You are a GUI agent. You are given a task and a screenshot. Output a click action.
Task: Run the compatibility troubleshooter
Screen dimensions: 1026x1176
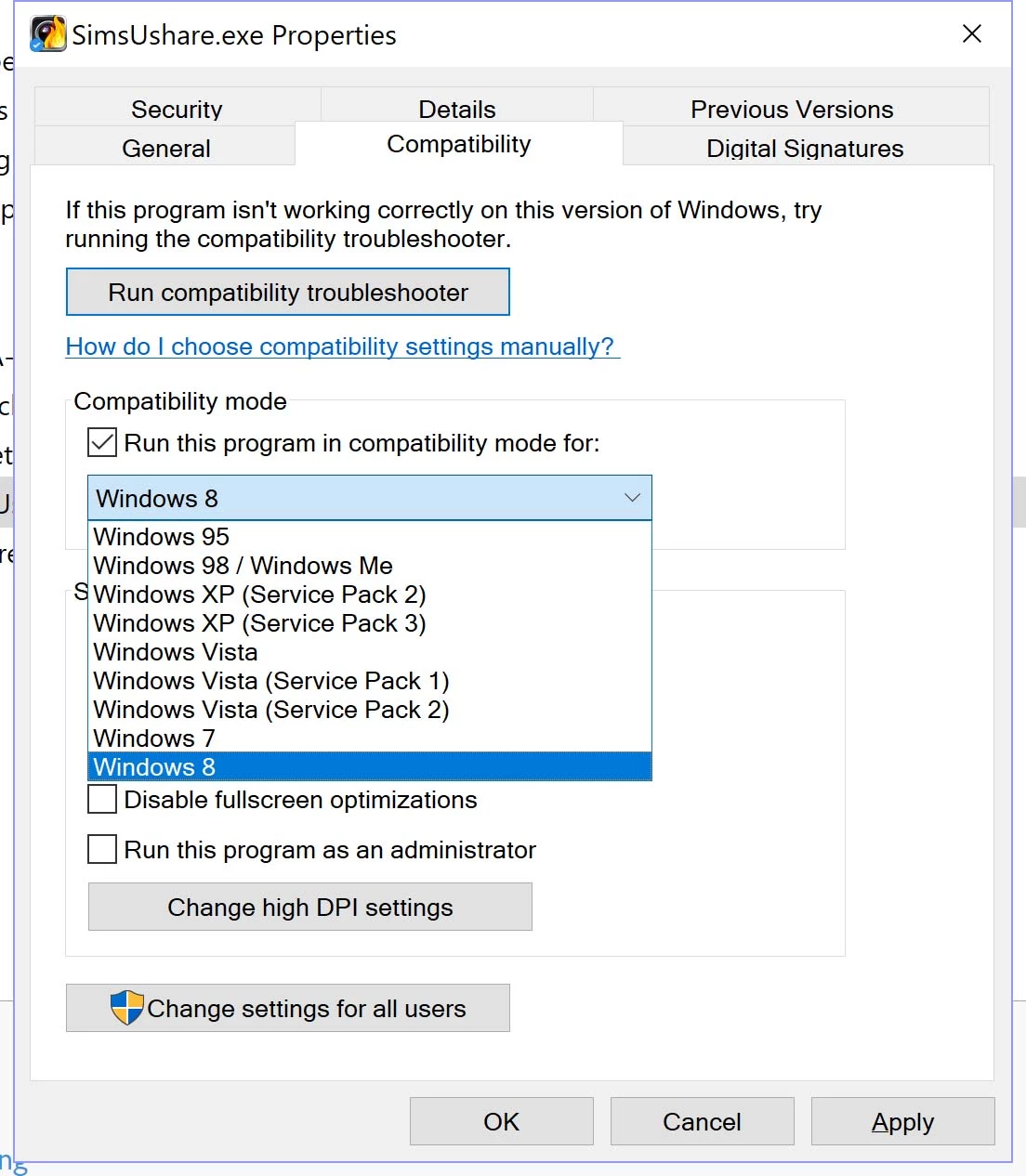click(x=288, y=292)
